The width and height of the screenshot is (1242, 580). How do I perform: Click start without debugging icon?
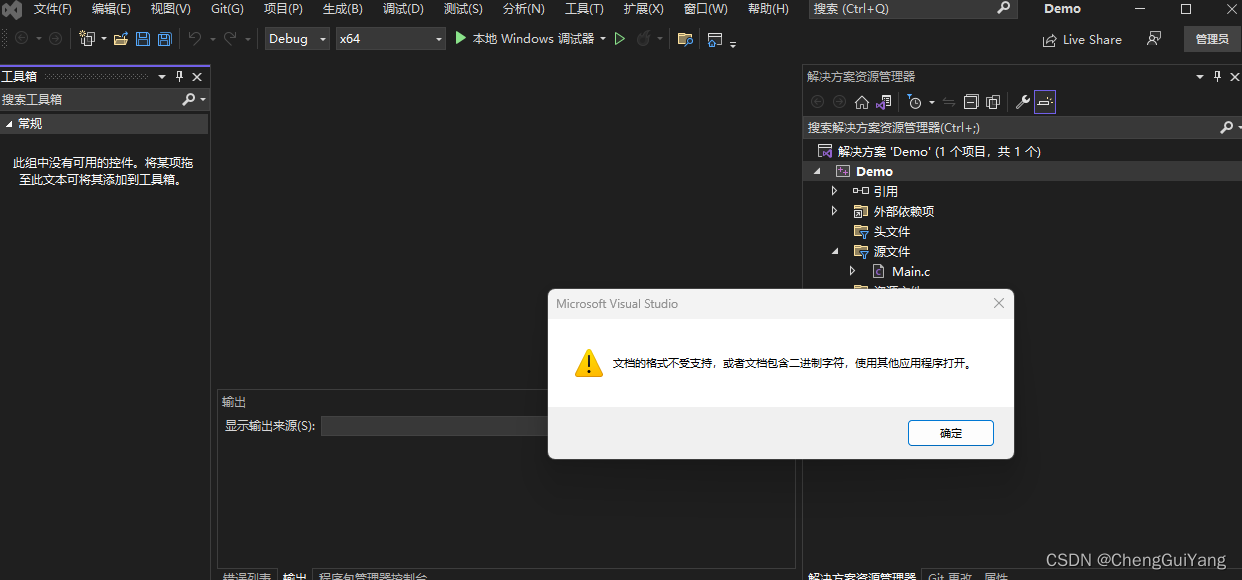point(620,39)
